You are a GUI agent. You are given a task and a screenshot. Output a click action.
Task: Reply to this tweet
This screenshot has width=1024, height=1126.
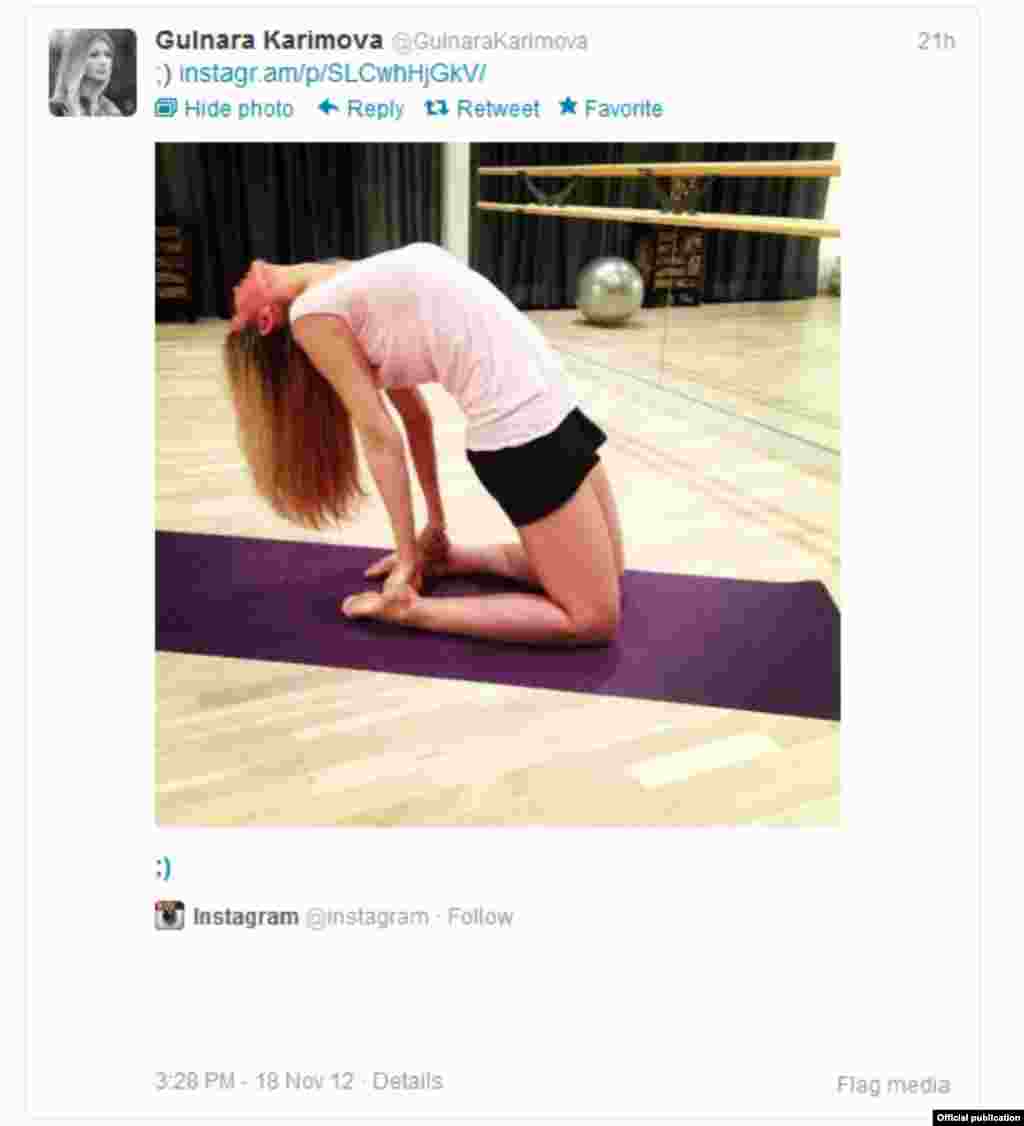(x=361, y=108)
